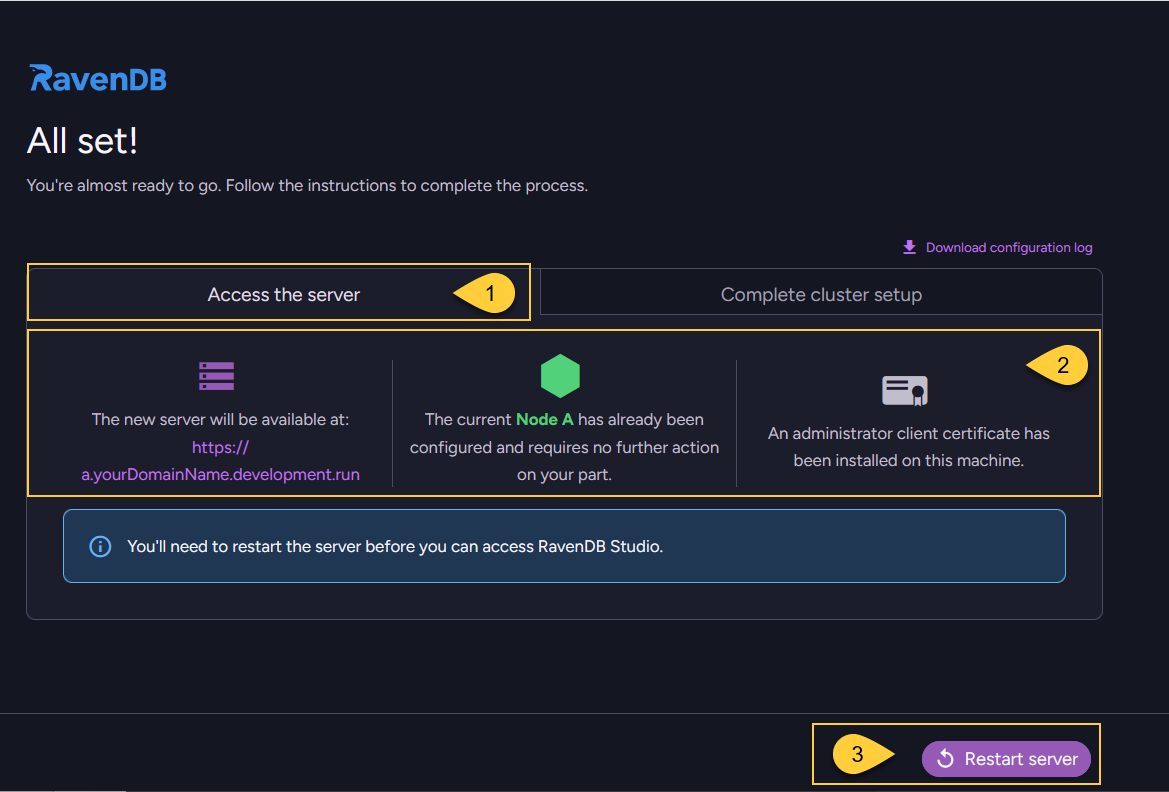The image size is (1169, 792).
Task: Click the All set! heading
Action: tap(82, 141)
